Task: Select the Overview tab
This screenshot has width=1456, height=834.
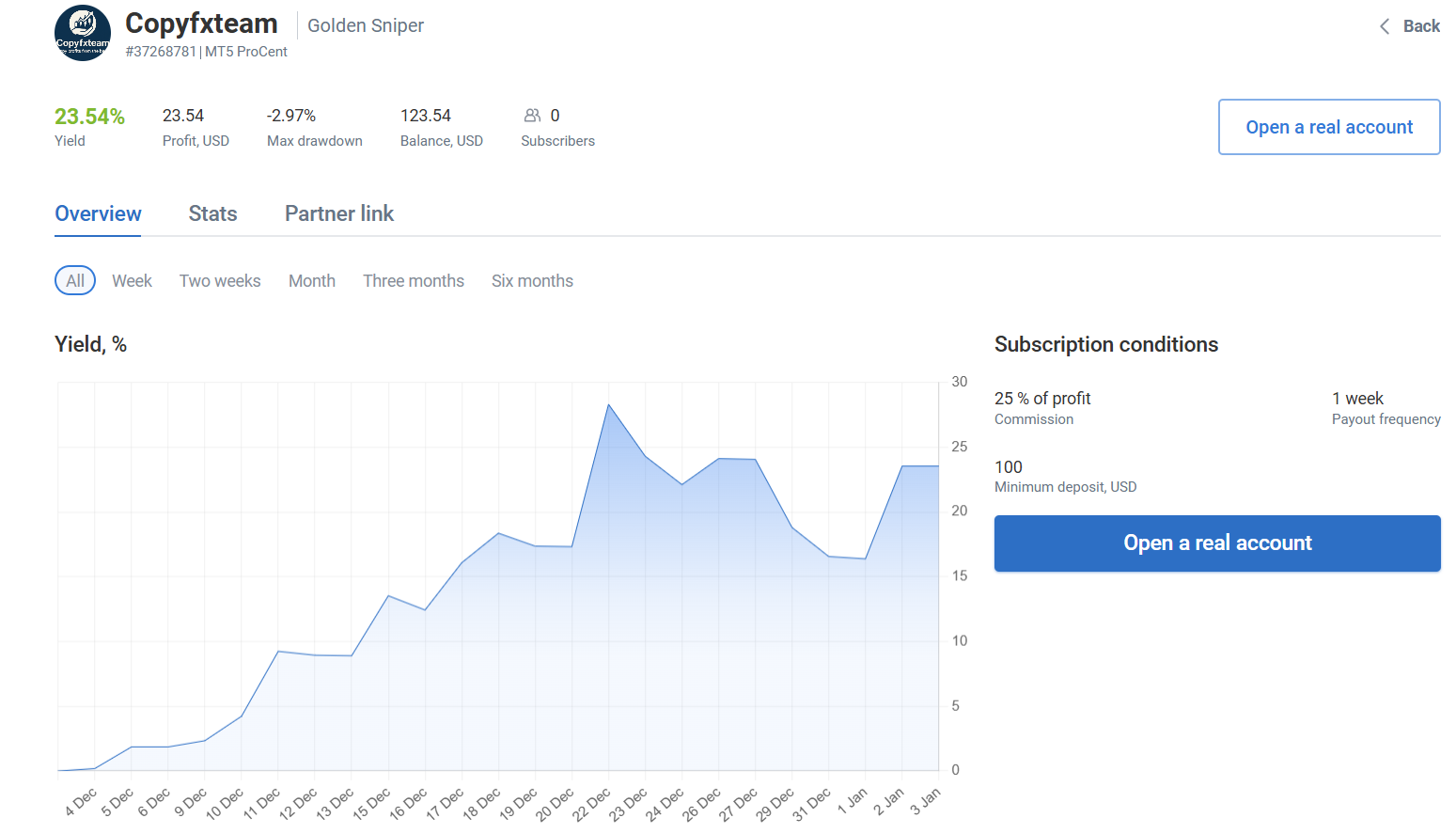Action: pos(98,213)
